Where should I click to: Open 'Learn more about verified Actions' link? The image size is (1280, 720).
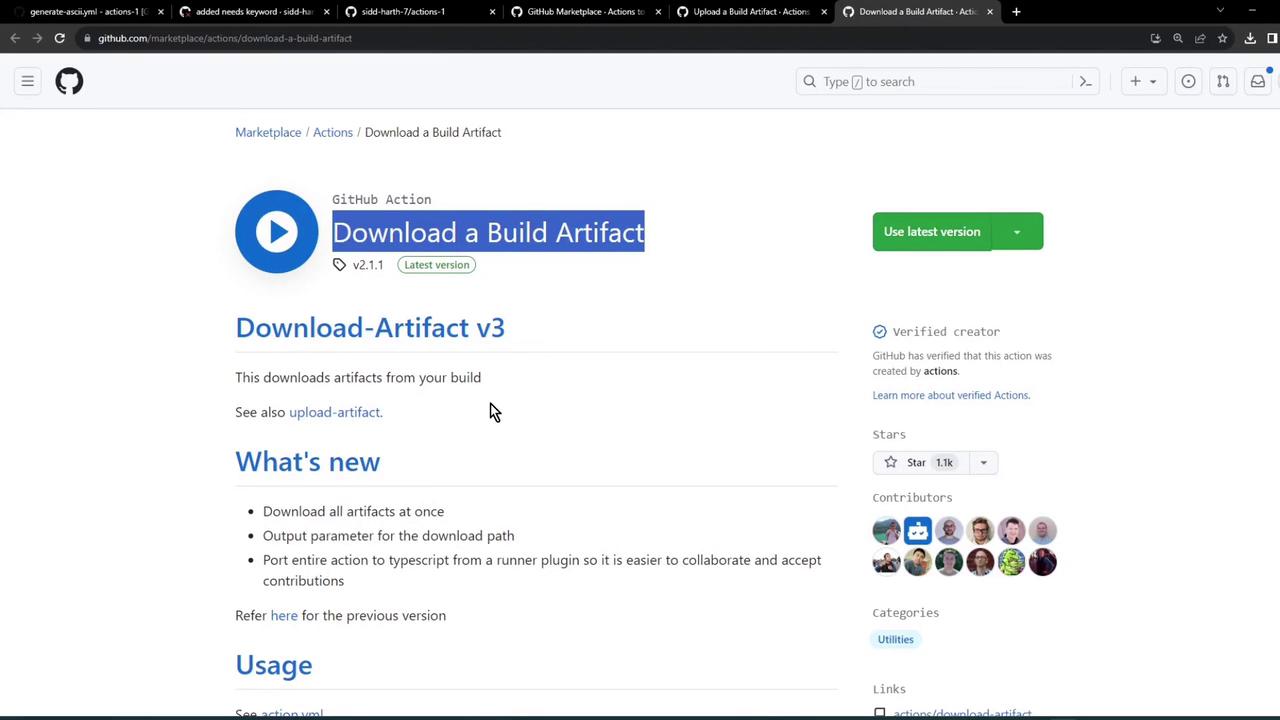click(x=951, y=395)
